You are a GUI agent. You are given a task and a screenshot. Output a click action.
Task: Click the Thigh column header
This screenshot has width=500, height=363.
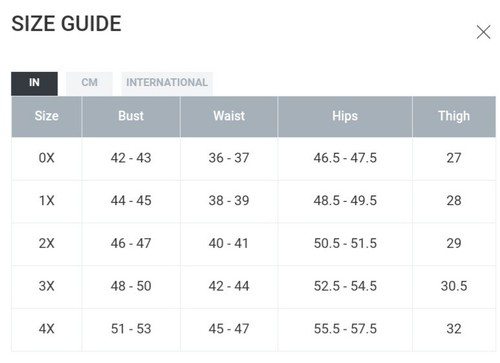tap(454, 116)
